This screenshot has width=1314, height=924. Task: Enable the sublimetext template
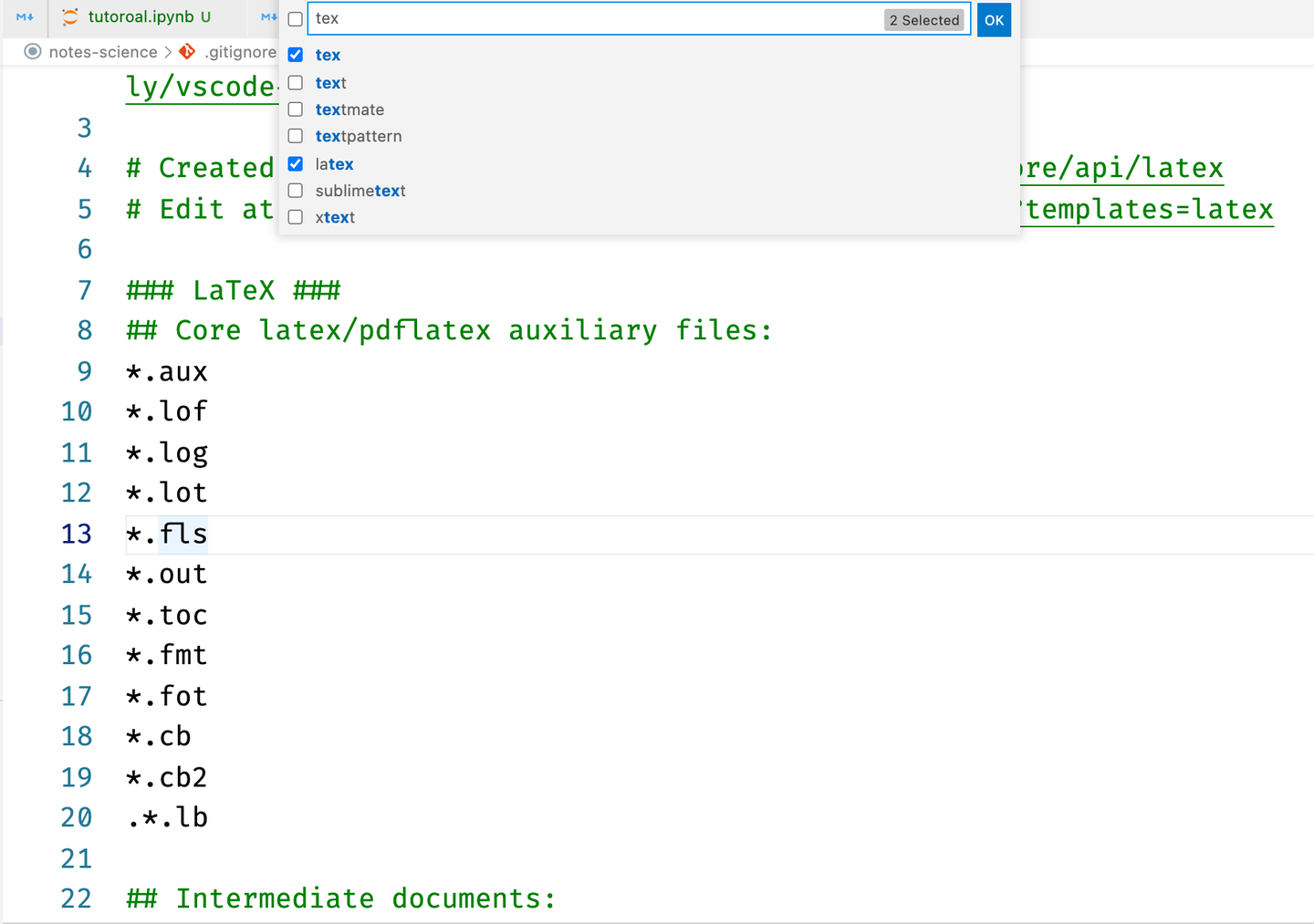296,190
